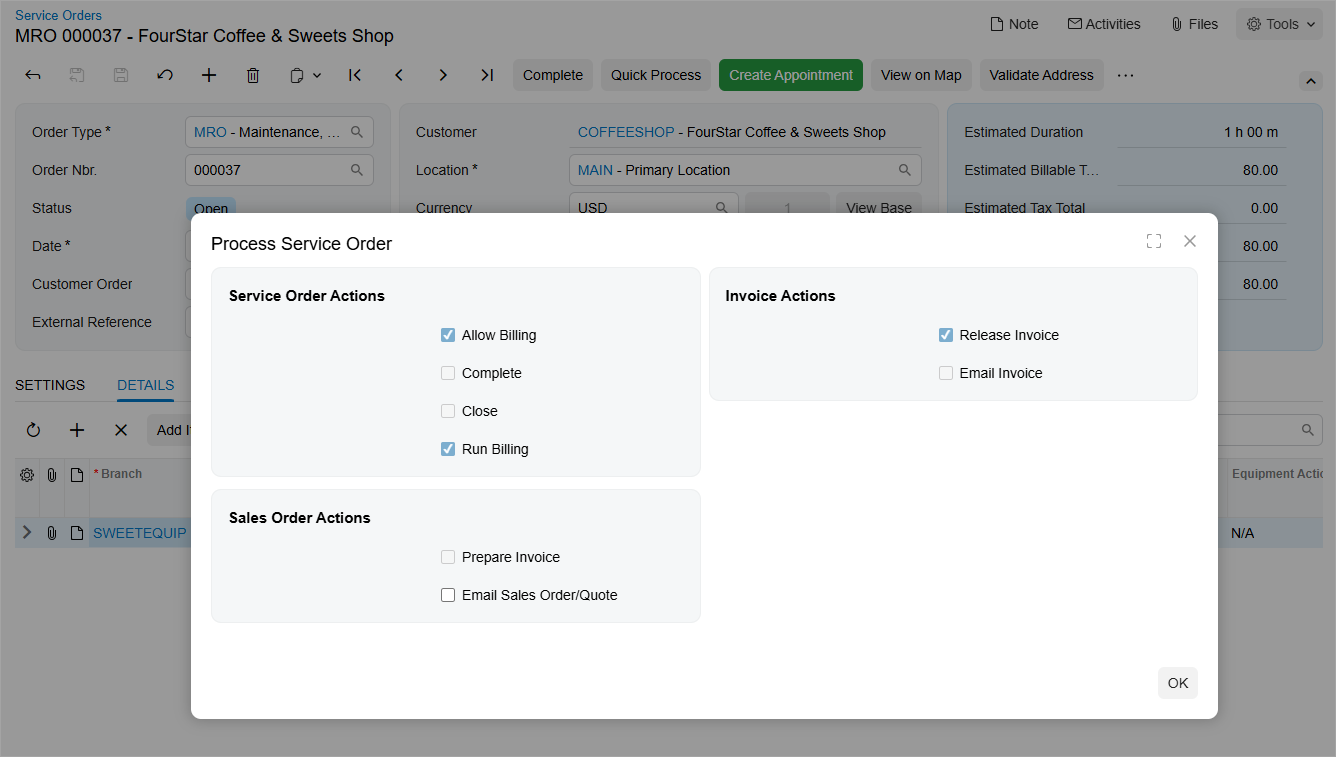Open the SWEETEQUIP branch link
The image size is (1336, 757).
(140, 533)
